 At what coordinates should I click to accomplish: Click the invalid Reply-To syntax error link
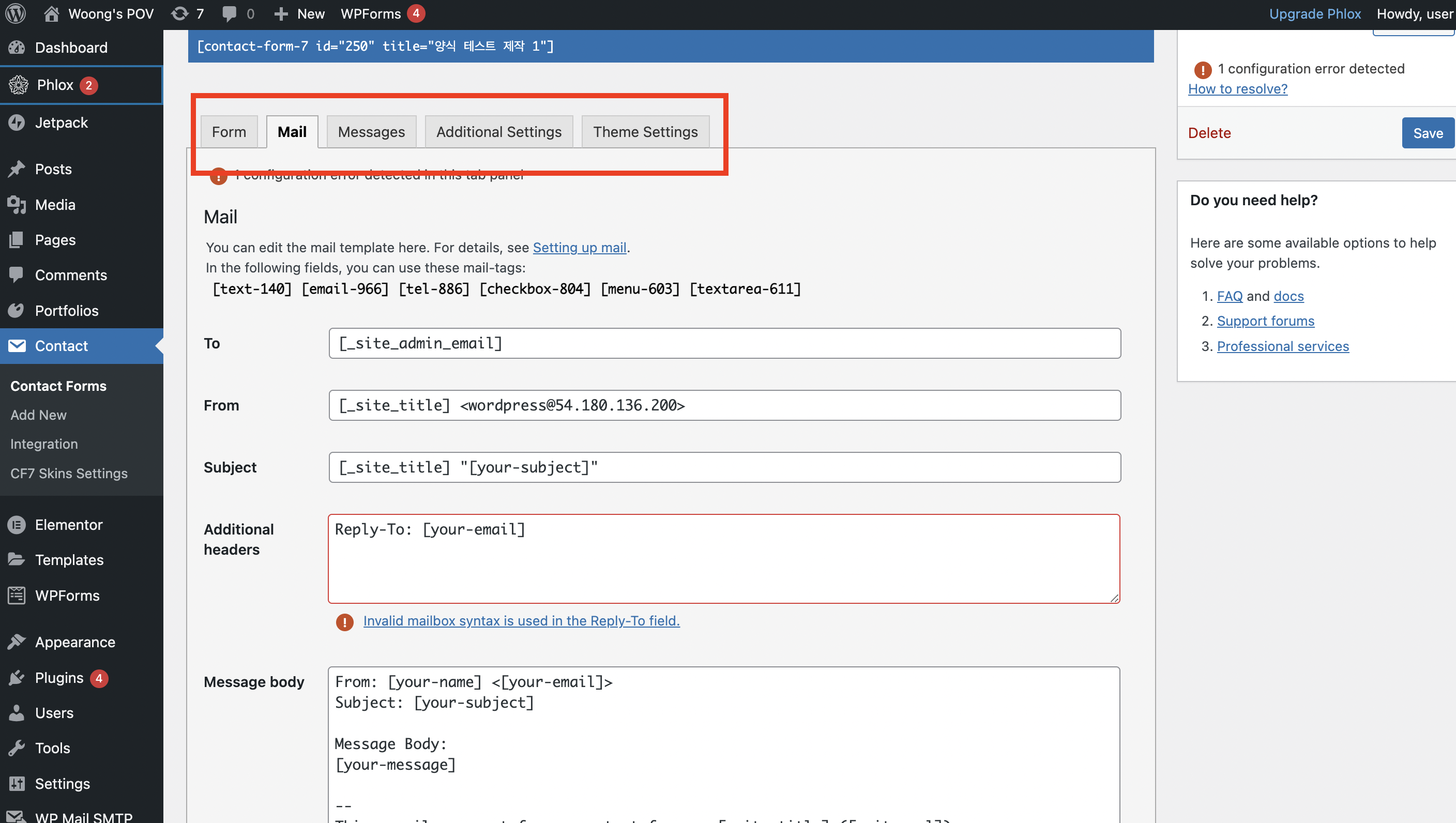click(x=521, y=621)
